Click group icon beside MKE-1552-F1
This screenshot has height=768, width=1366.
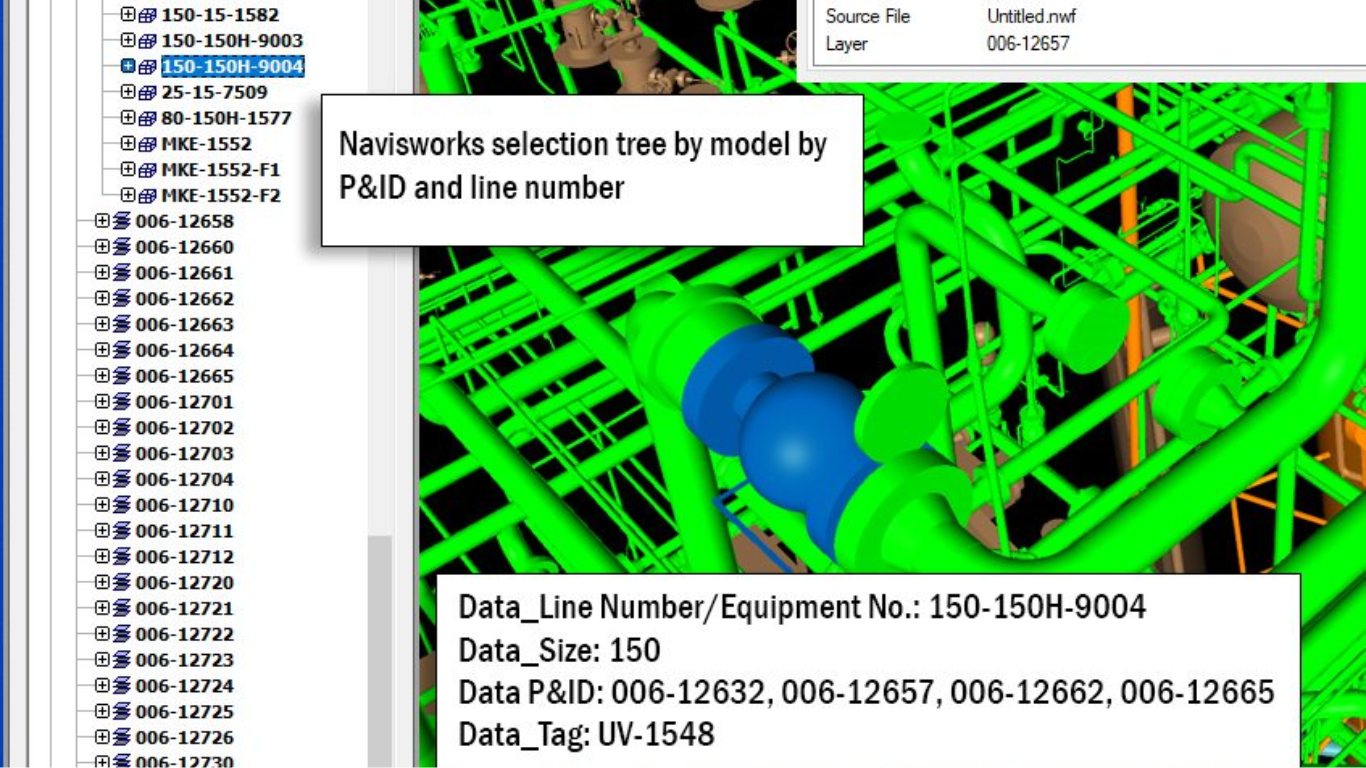click(147, 170)
